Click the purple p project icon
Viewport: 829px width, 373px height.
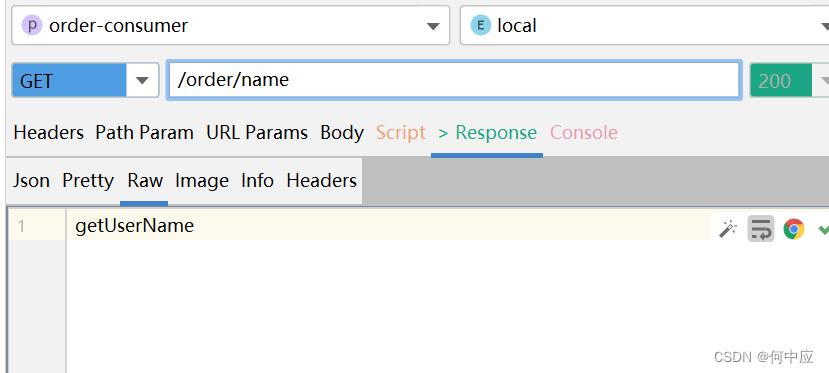click(32, 25)
